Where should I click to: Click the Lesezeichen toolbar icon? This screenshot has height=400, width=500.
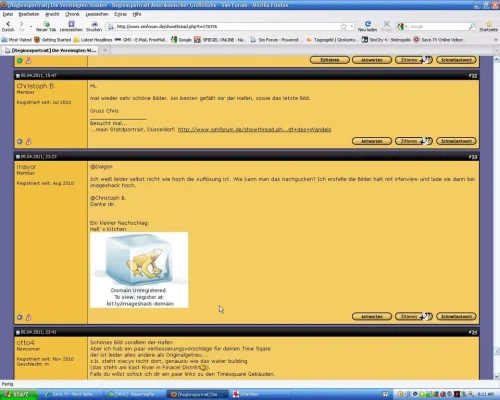pyautogui.click(x=71, y=26)
